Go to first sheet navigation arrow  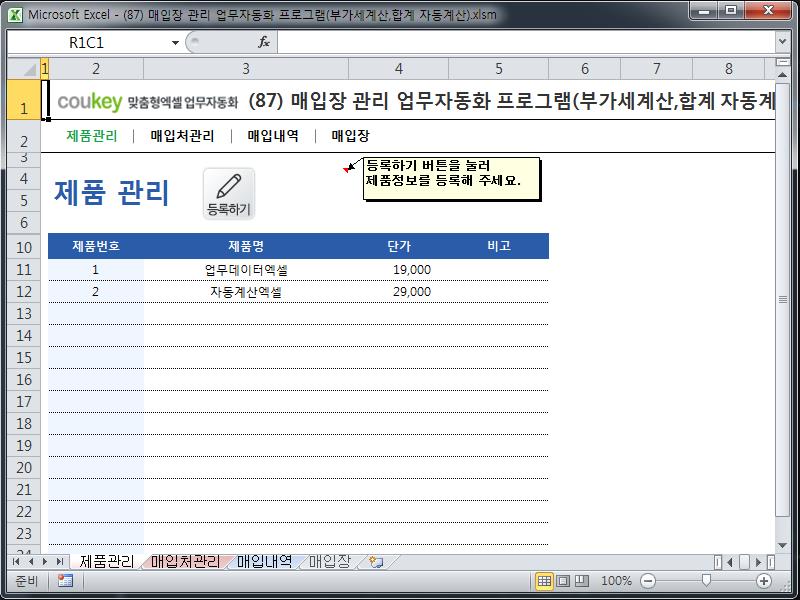[16, 562]
